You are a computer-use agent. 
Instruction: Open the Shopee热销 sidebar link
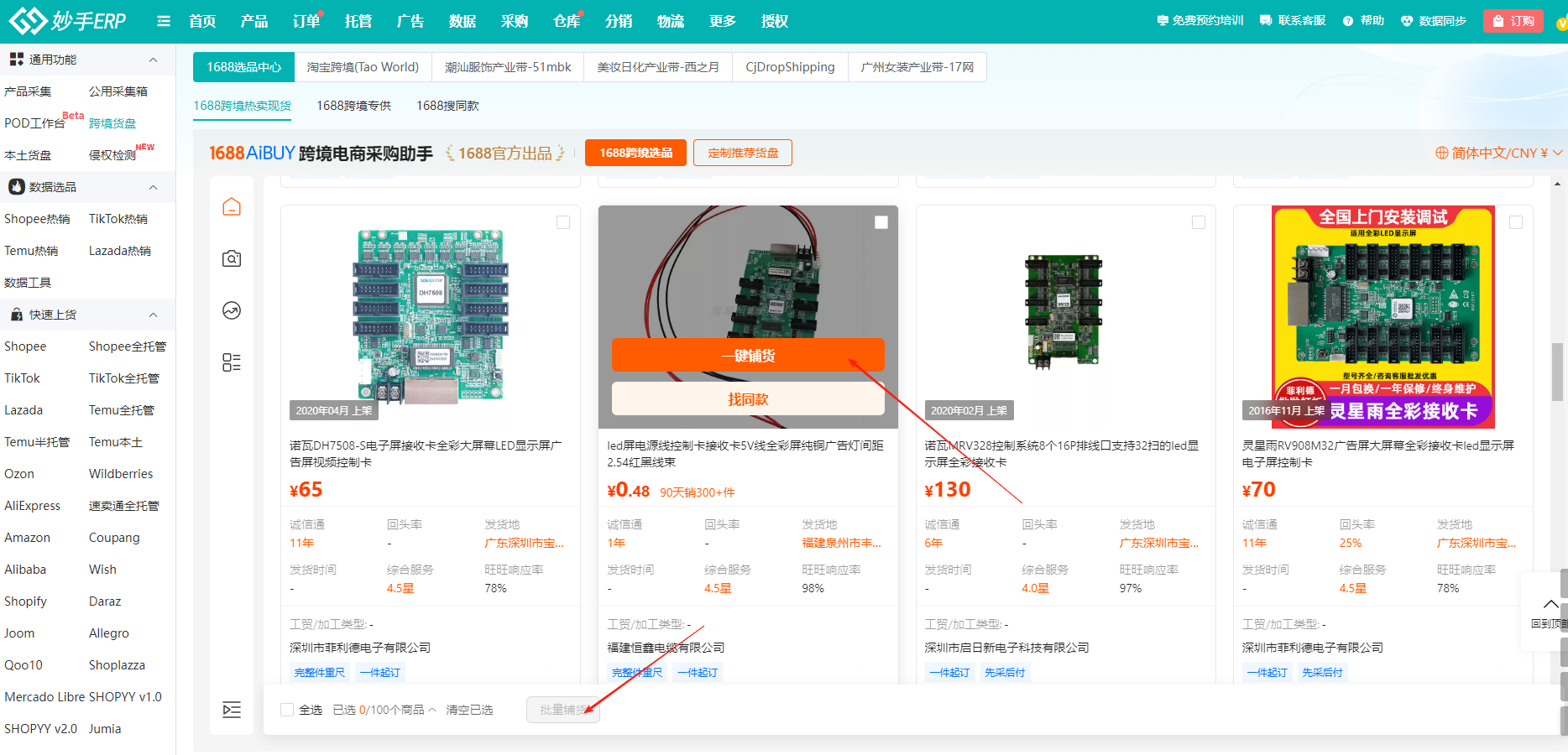37,219
